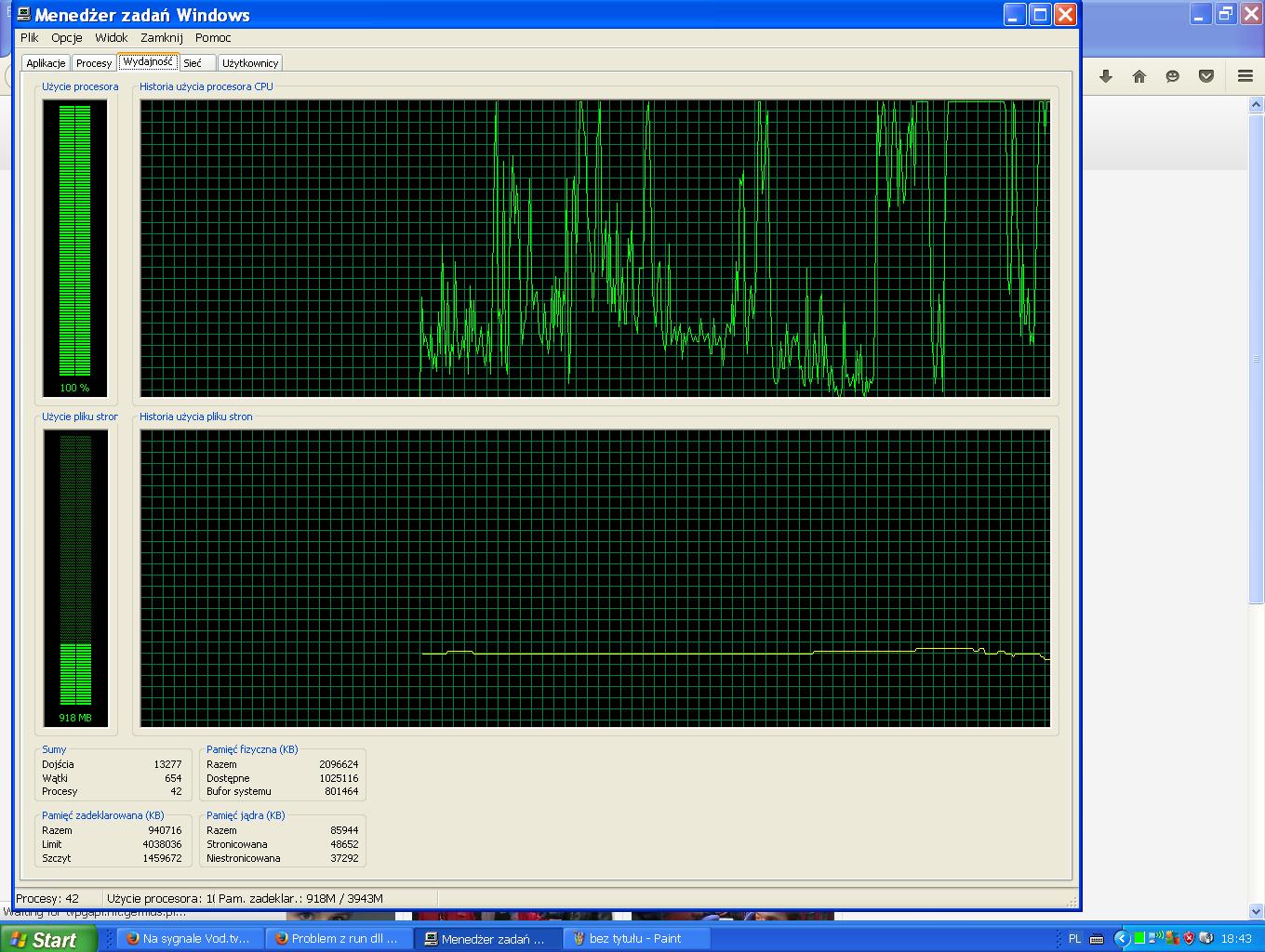Image resolution: width=1265 pixels, height=952 pixels.
Task: Click the Start button
Action: pos(47,939)
